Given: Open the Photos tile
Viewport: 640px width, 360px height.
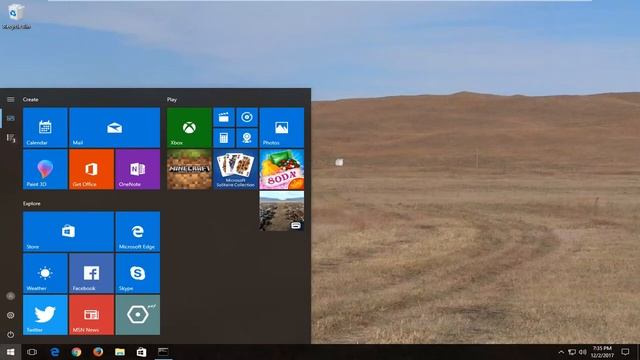Looking at the screenshot, I should [x=282, y=127].
